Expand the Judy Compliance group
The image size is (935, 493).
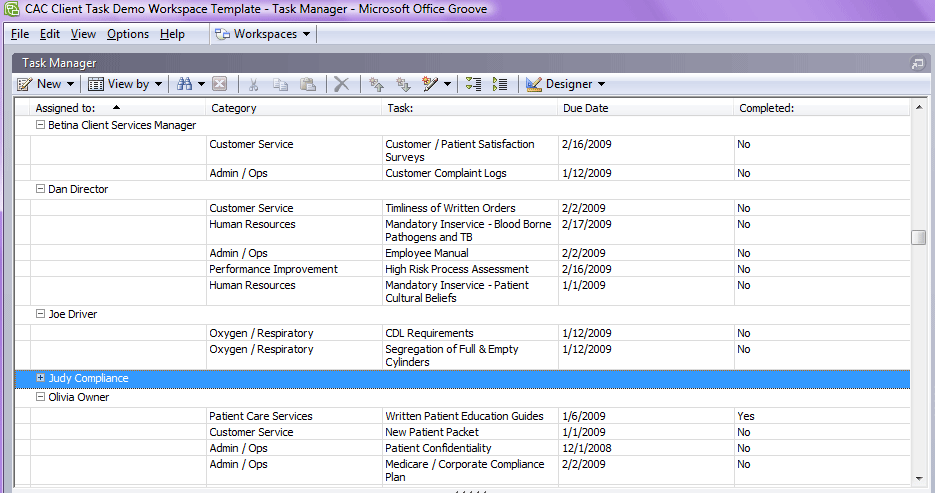[x=40, y=378]
